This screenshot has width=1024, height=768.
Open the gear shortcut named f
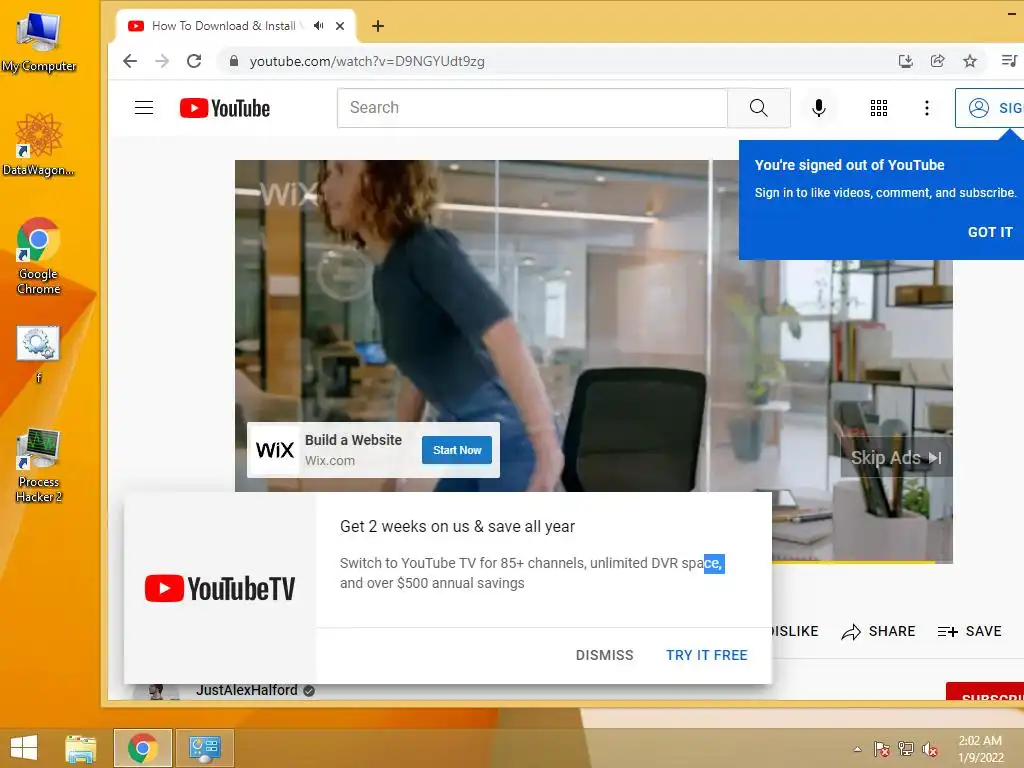click(x=39, y=353)
